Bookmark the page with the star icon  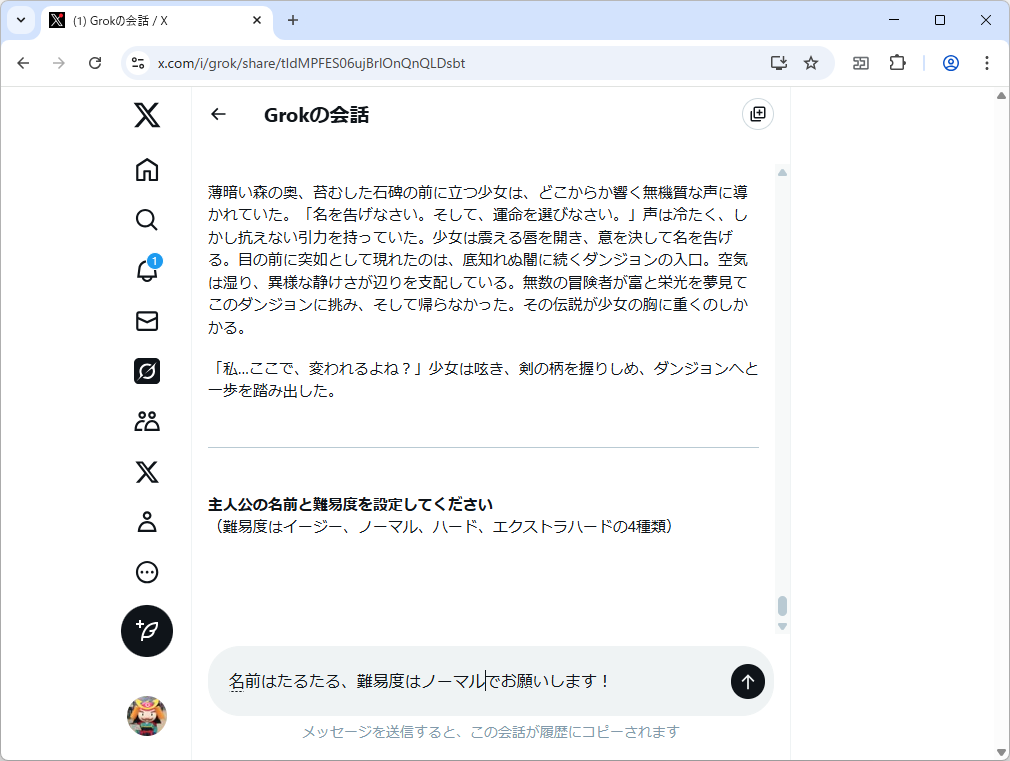click(810, 62)
